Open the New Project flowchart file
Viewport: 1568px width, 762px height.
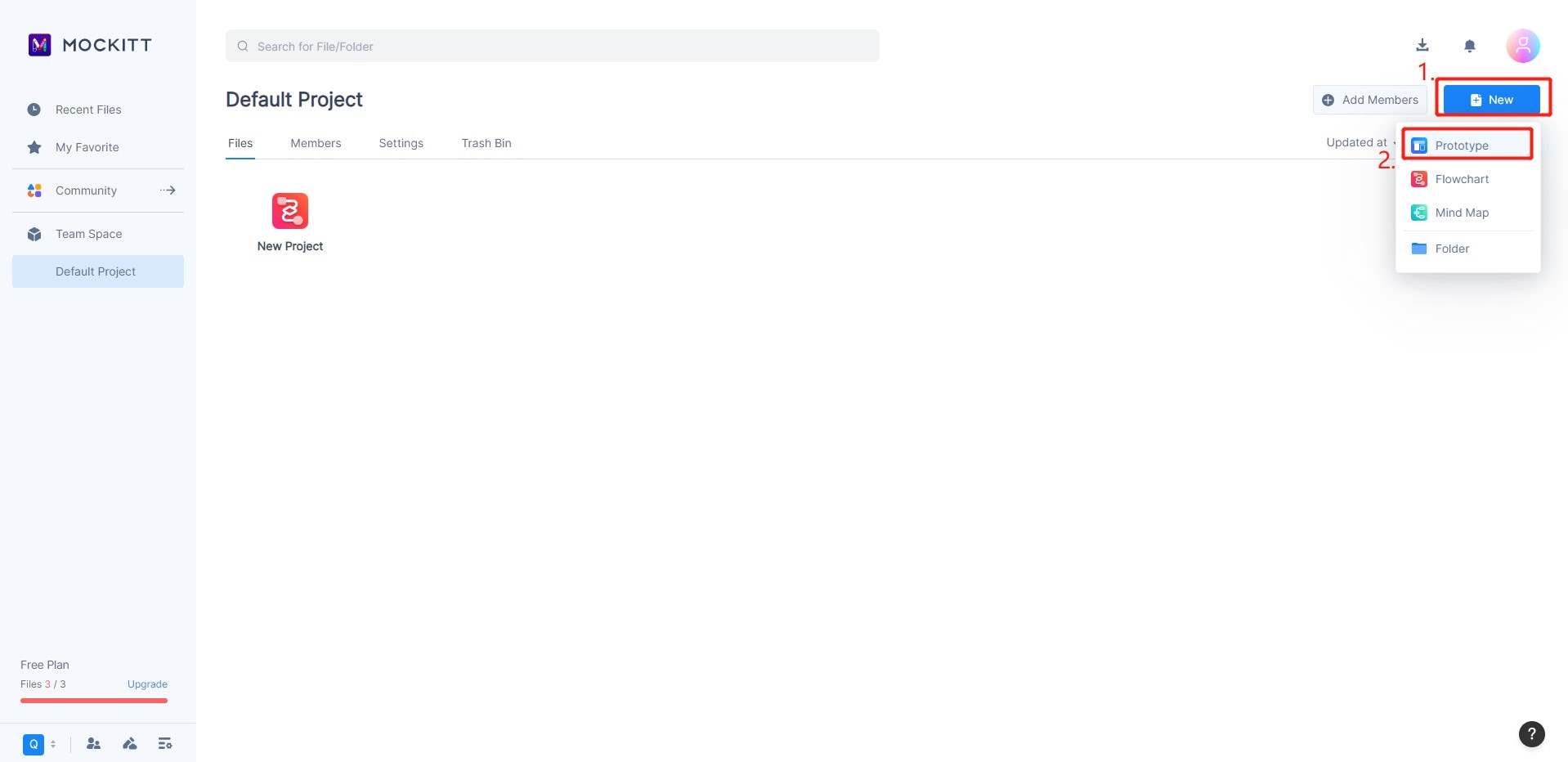click(x=290, y=222)
